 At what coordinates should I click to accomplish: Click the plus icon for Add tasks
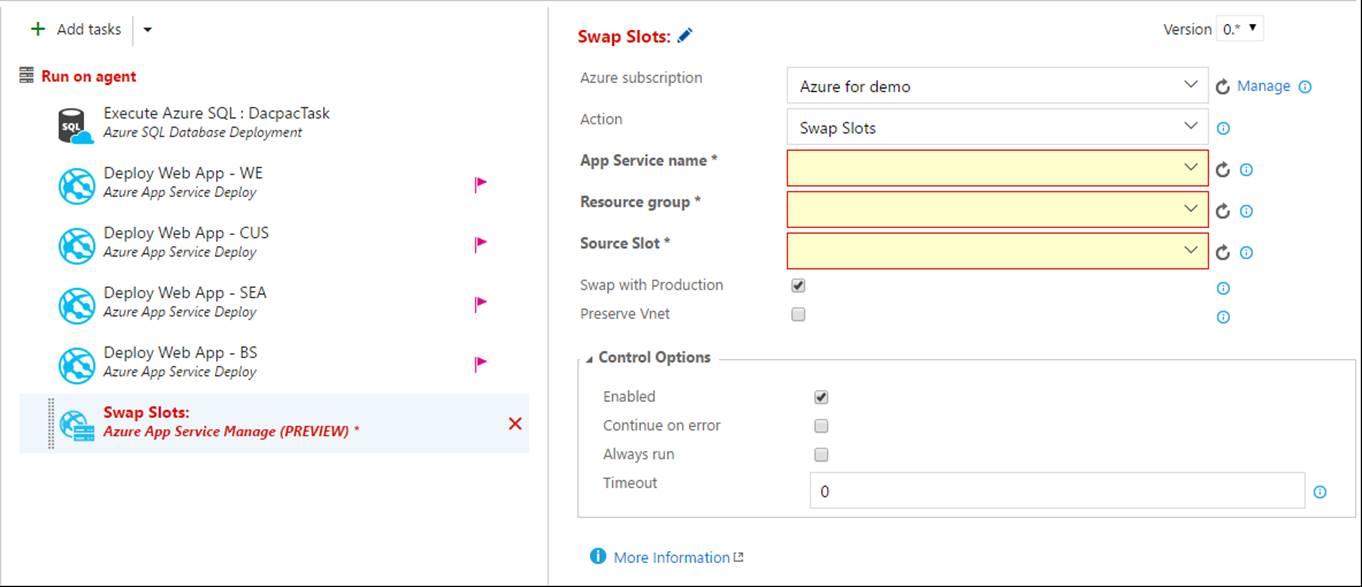38,29
